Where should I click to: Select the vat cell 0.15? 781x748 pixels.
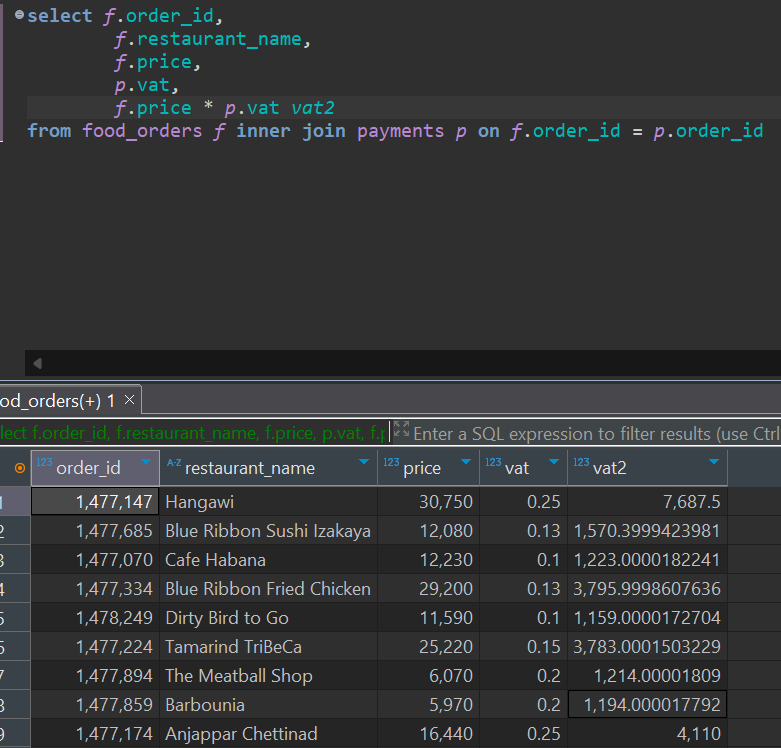pyautogui.click(x=523, y=646)
